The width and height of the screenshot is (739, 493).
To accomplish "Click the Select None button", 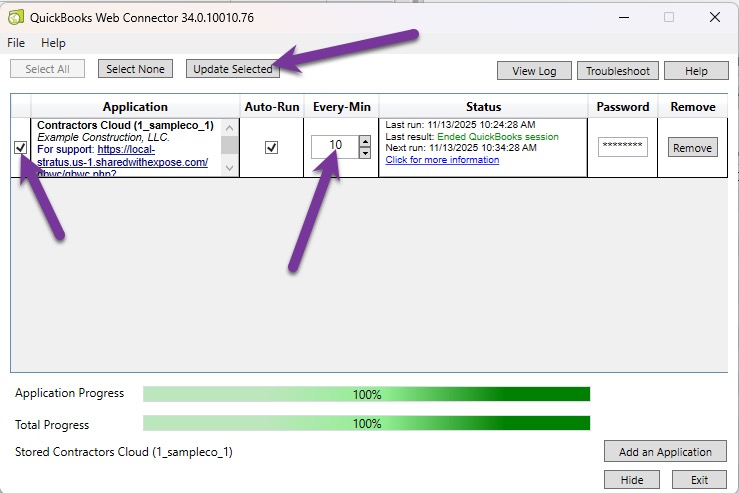I will click(135, 69).
